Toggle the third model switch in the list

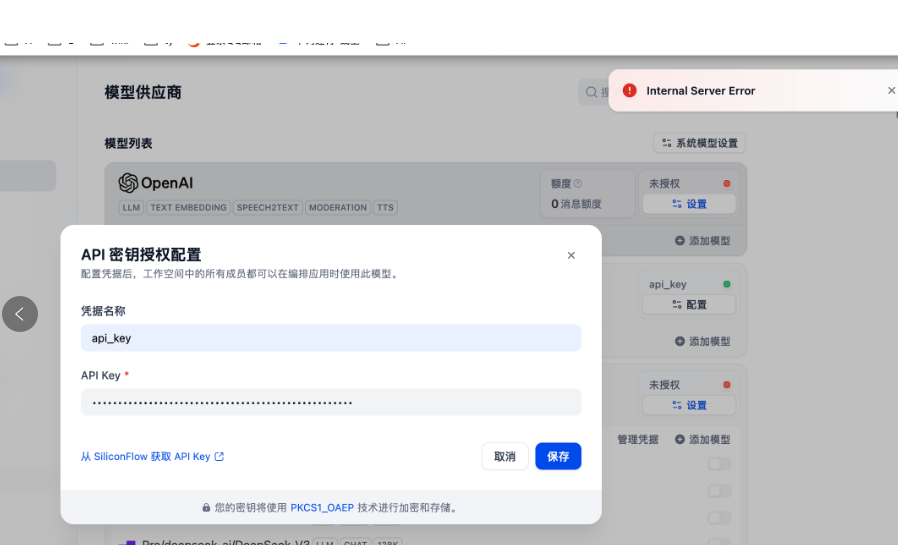(x=719, y=518)
